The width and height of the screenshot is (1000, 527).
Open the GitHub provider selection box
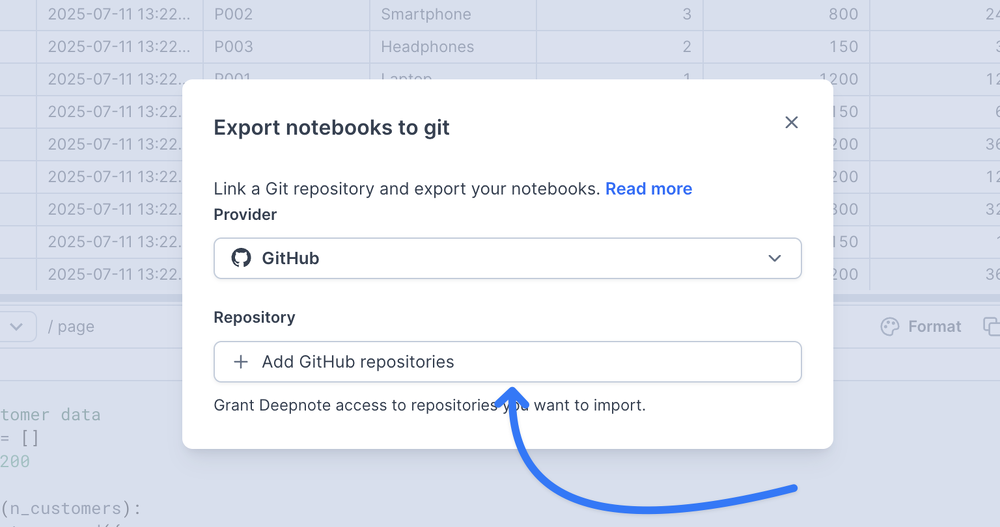pyautogui.click(x=507, y=258)
